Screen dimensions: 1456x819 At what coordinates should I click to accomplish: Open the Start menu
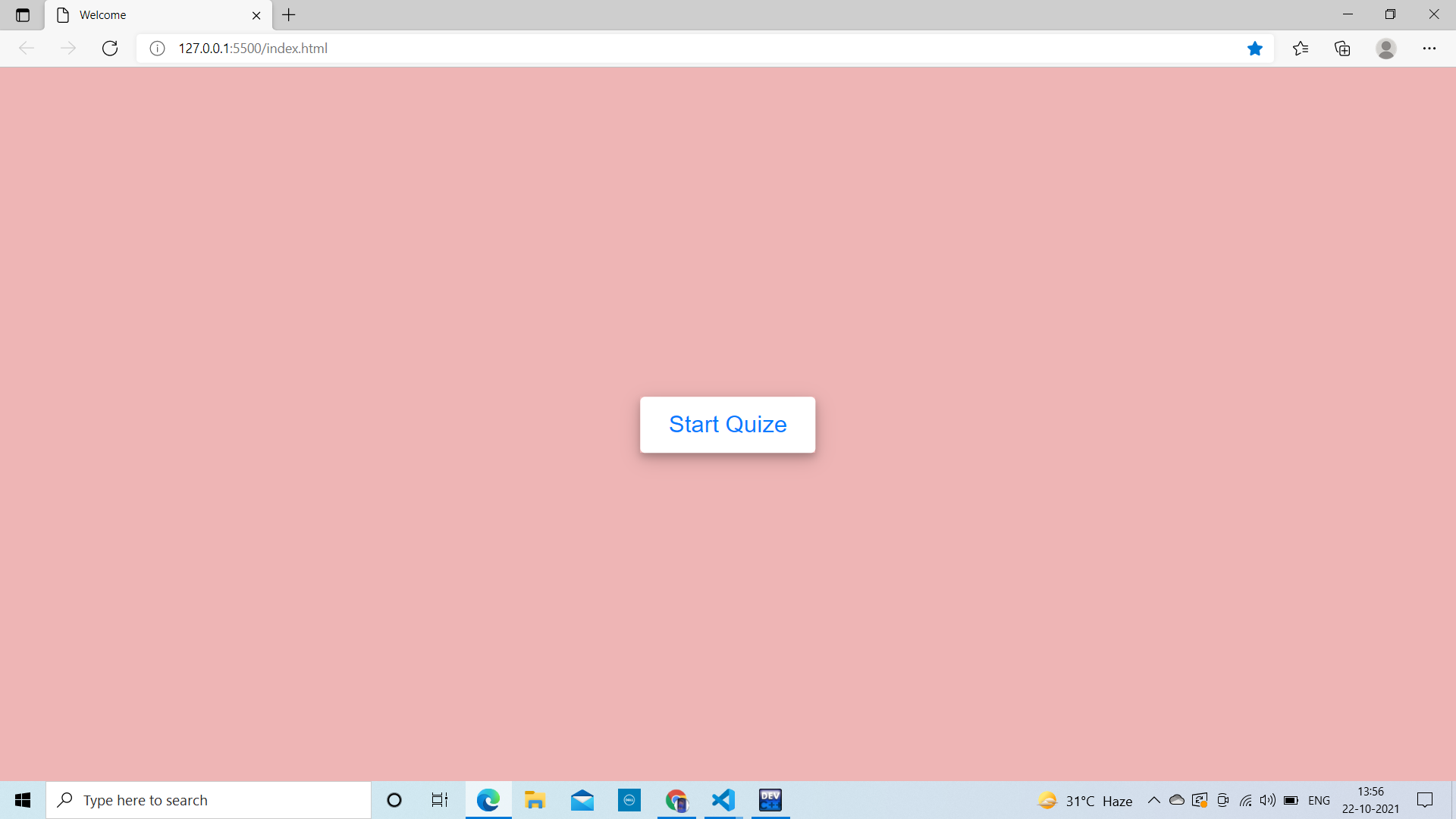click(22, 800)
